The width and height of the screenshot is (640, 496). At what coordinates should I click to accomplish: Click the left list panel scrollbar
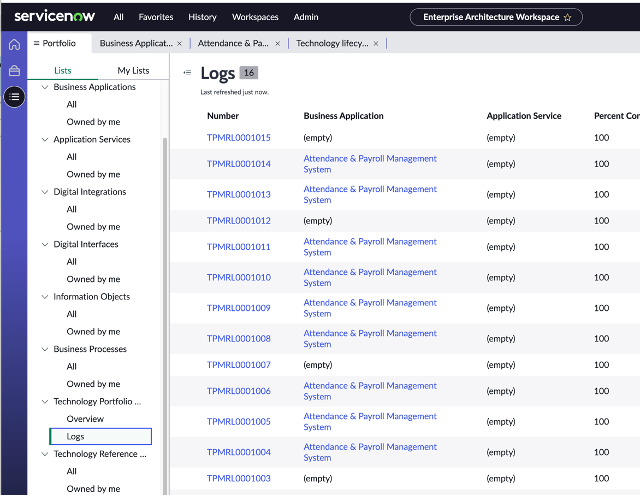point(165,314)
